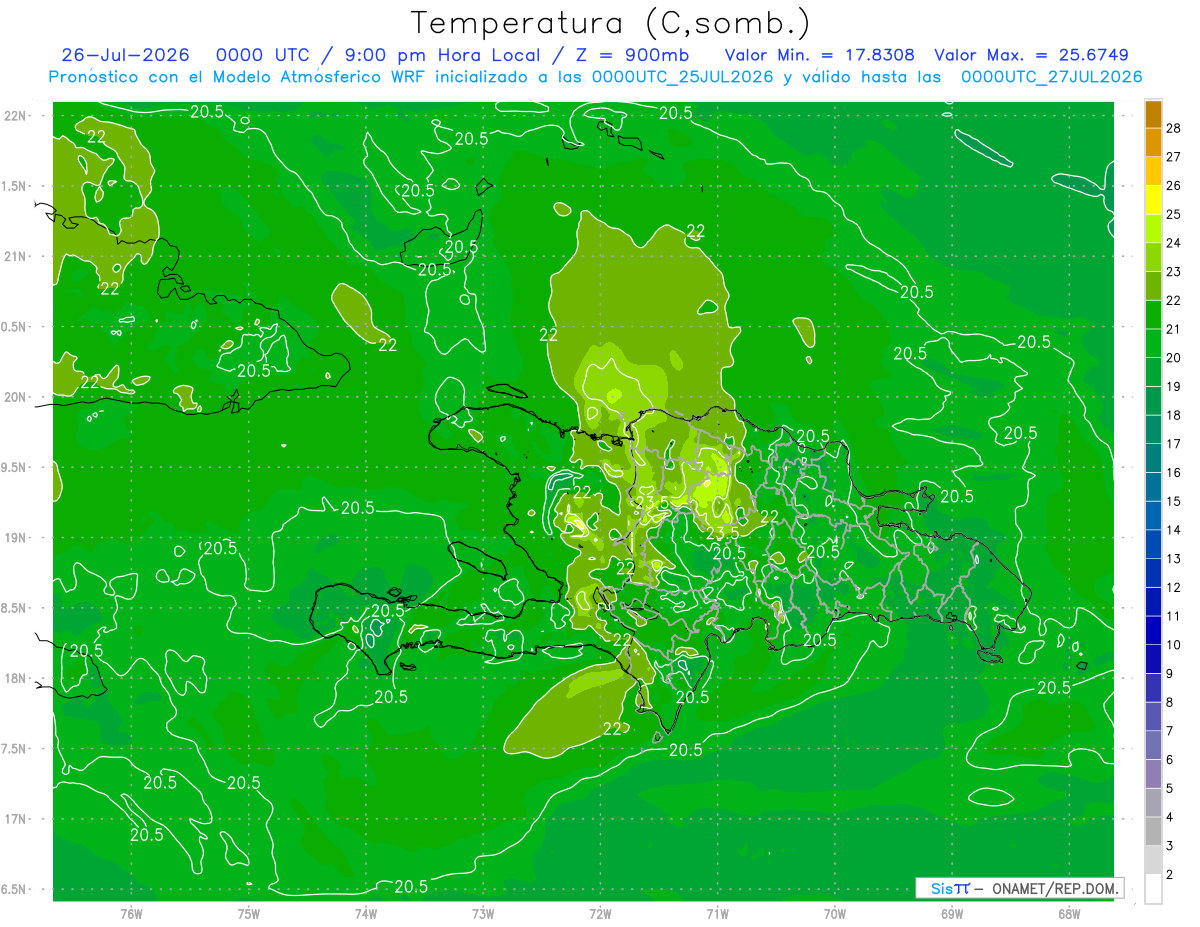Click the "Temperatura (C,somb.)" map title
This screenshot has height=927, width=1200.
[610, 22]
